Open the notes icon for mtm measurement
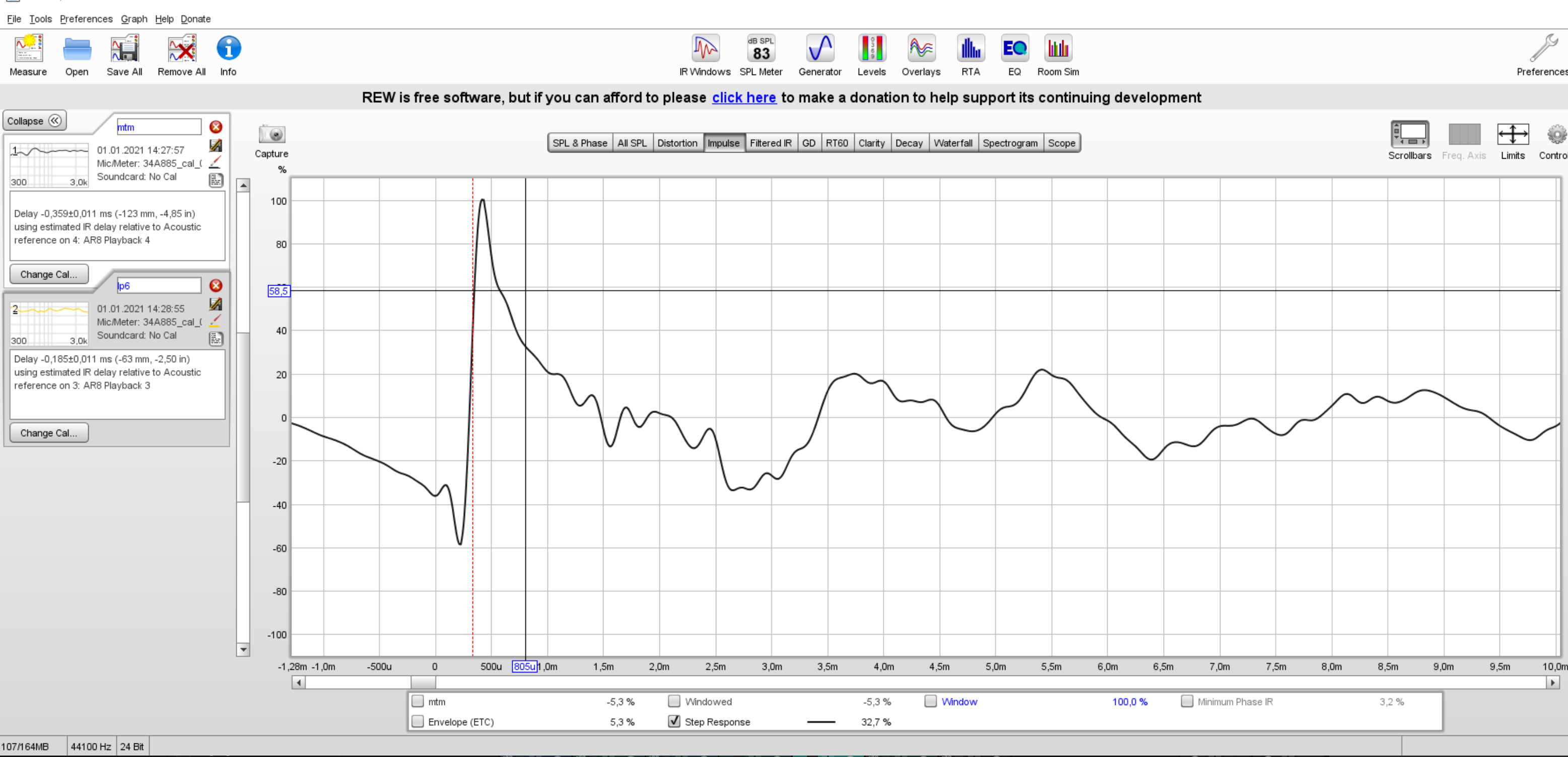This screenshot has width=1568, height=757. [216, 180]
